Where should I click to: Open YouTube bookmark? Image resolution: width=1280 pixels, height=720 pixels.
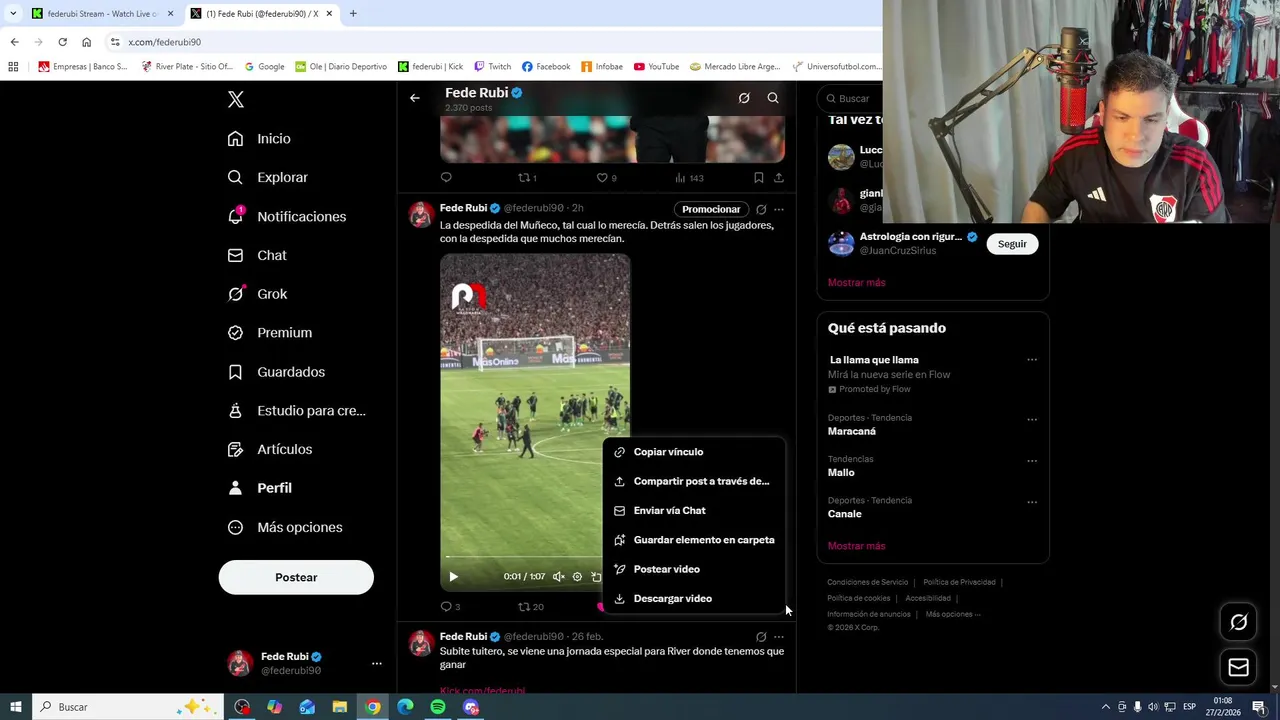(656, 67)
